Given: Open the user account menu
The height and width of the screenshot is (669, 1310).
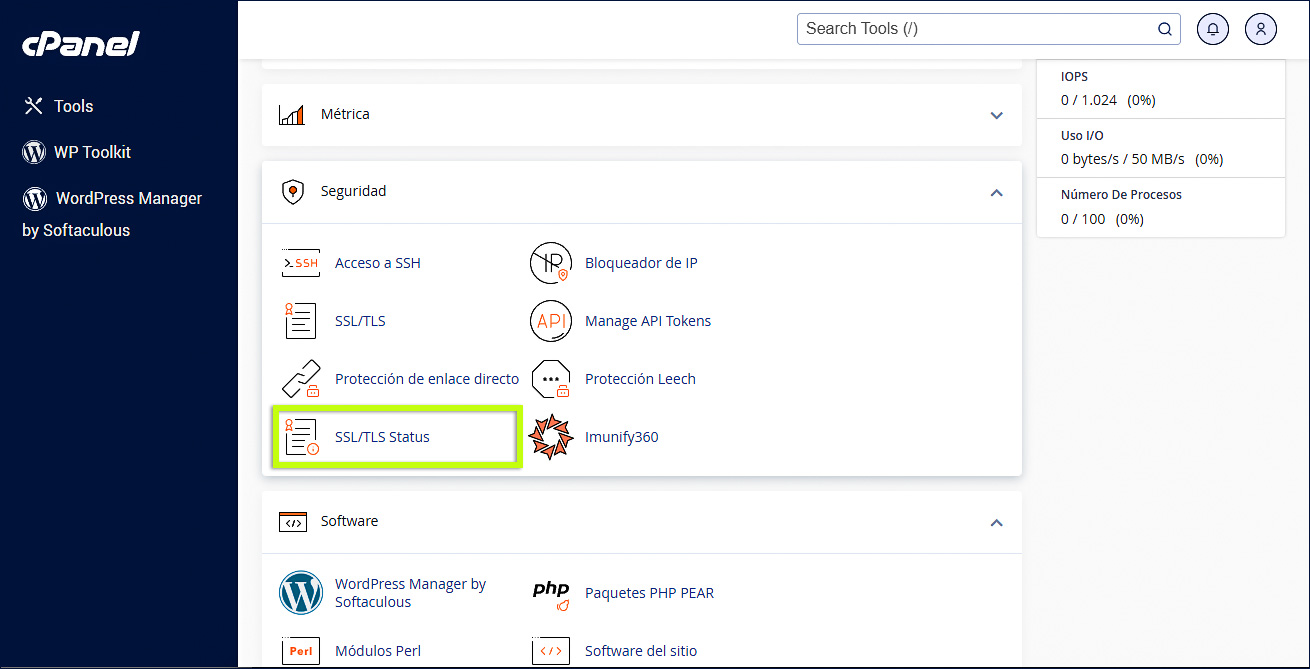Looking at the screenshot, I should coord(1260,28).
